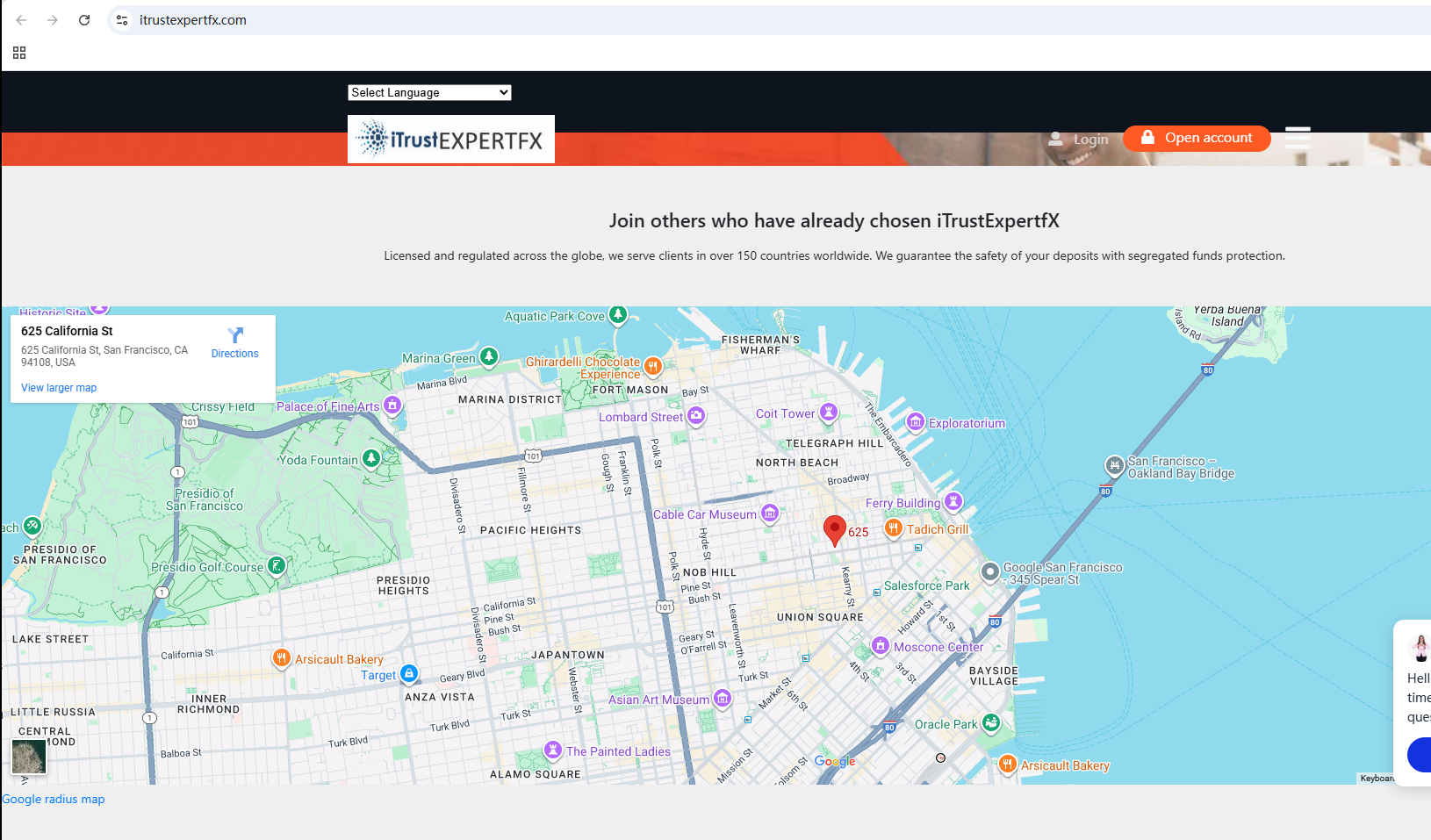Open site information icon in address bar
The width and height of the screenshot is (1431, 840).
(122, 20)
